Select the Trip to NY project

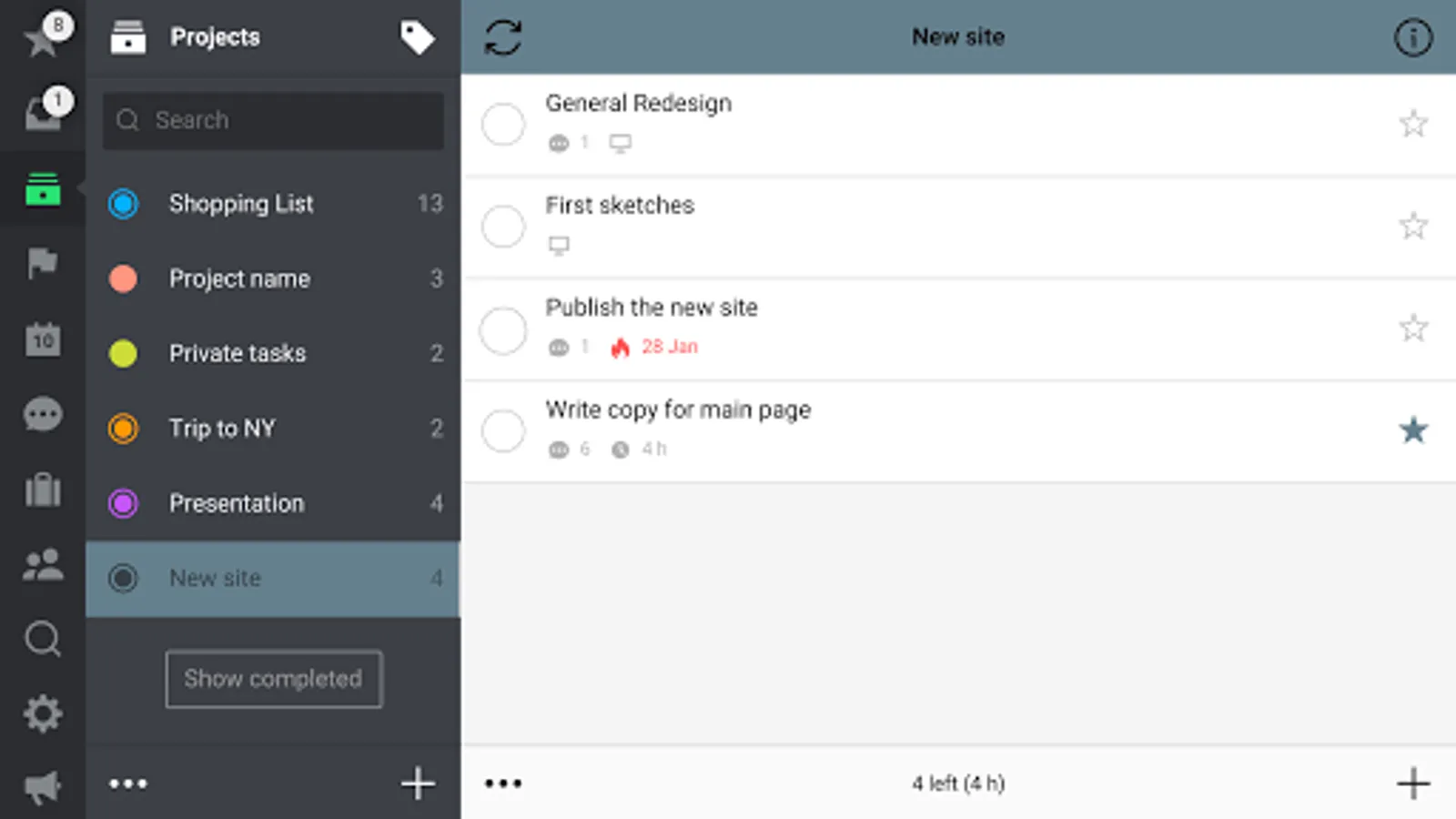(273, 428)
